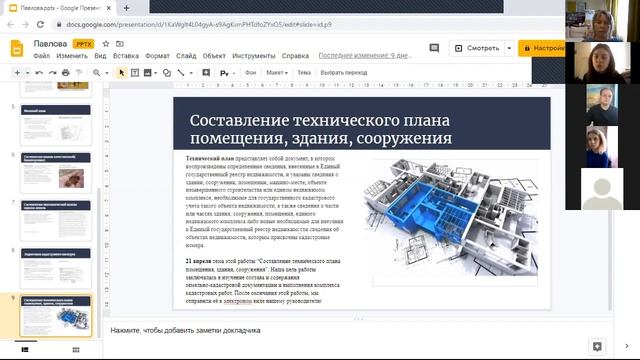Open the line type dropdown arrow
This screenshot has height=360, width=640.
[191, 73]
